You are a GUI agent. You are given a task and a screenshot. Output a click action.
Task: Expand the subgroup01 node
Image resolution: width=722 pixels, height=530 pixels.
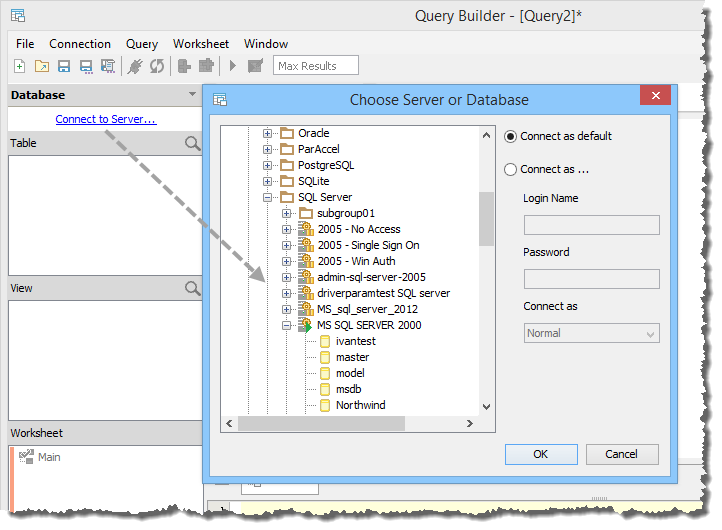[286, 213]
